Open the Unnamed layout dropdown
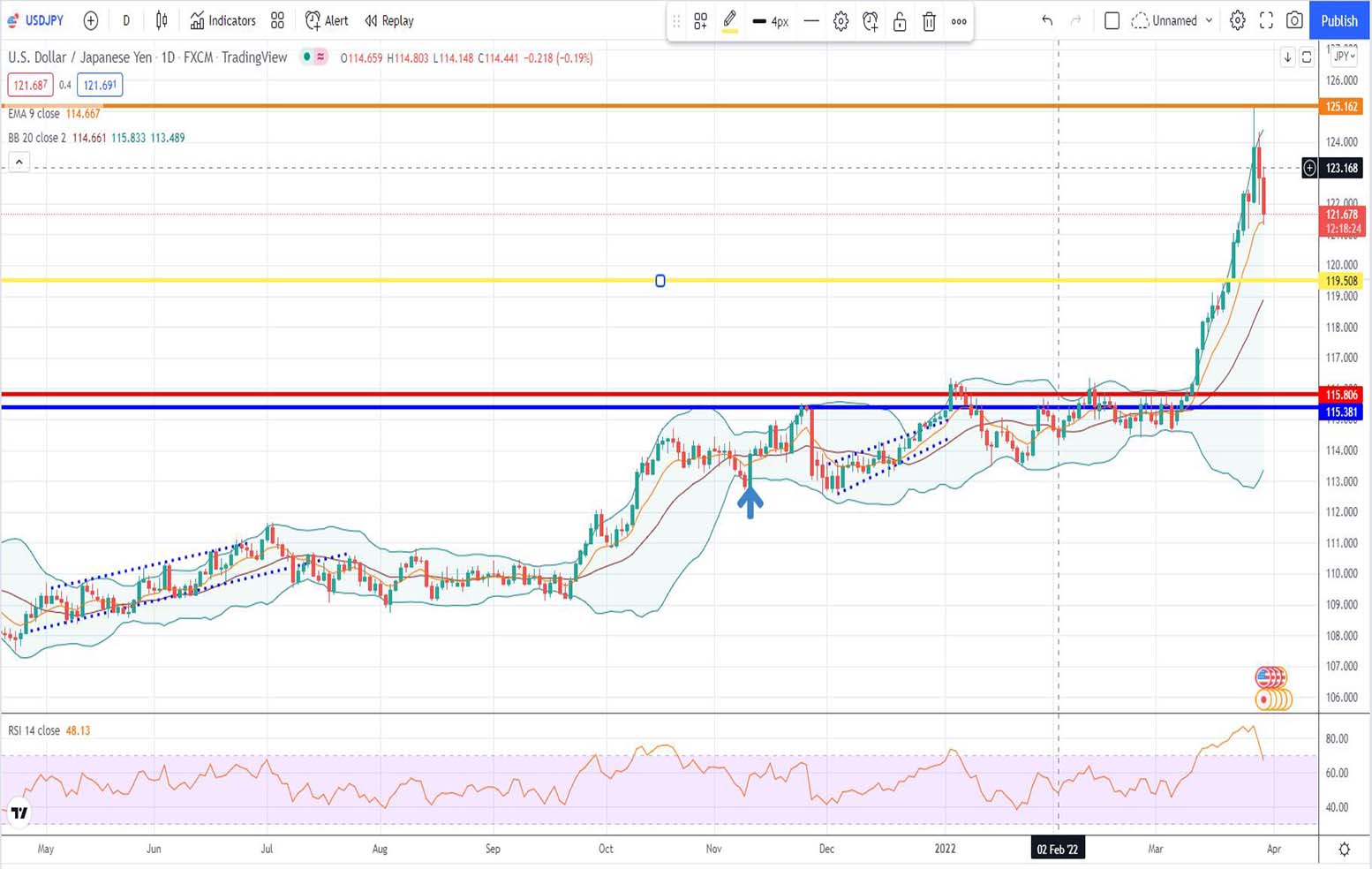This screenshot has height=869, width=1372. 1173,20
